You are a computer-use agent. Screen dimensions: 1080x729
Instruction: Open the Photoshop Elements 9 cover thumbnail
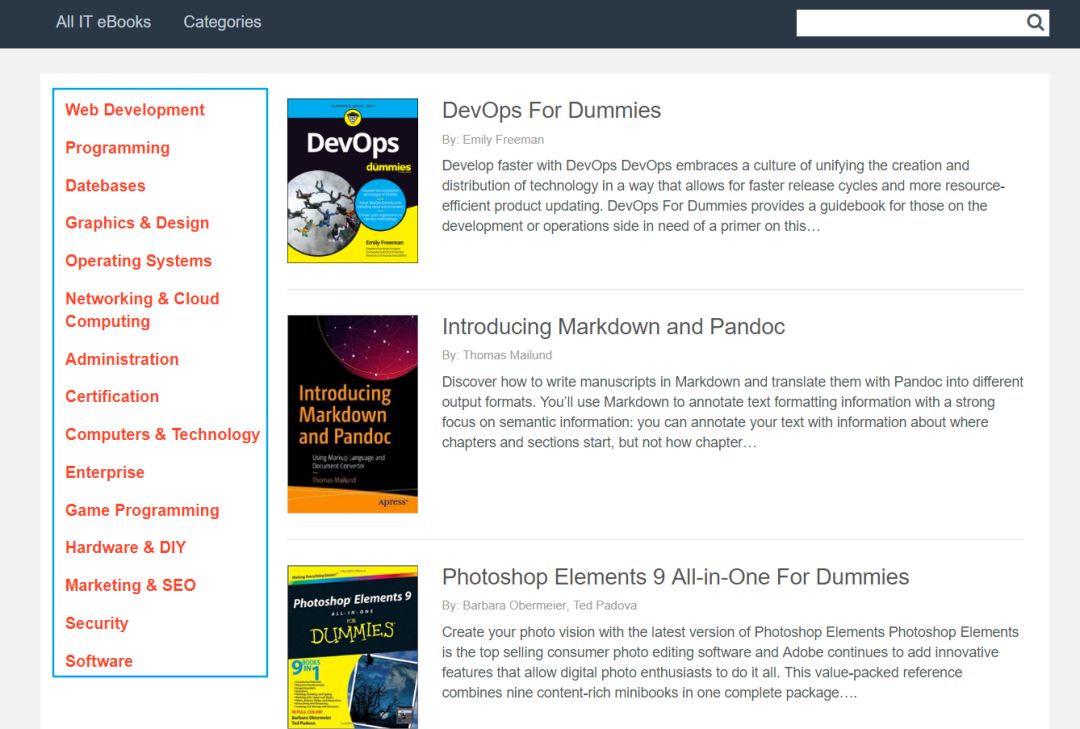[353, 647]
